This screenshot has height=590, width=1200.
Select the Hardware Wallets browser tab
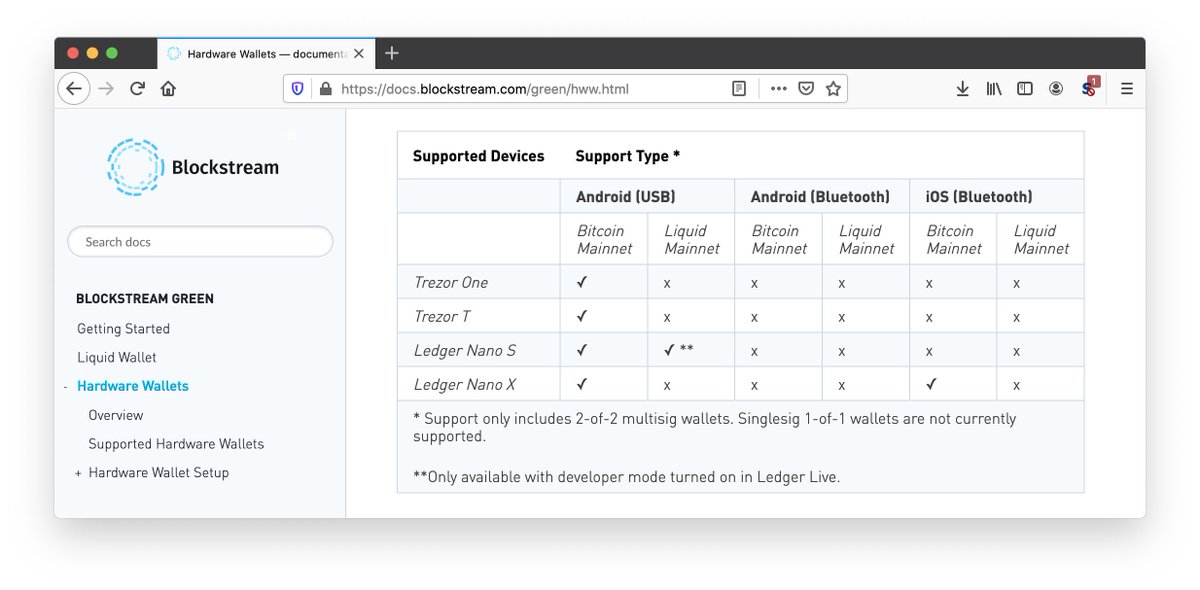tap(266, 53)
